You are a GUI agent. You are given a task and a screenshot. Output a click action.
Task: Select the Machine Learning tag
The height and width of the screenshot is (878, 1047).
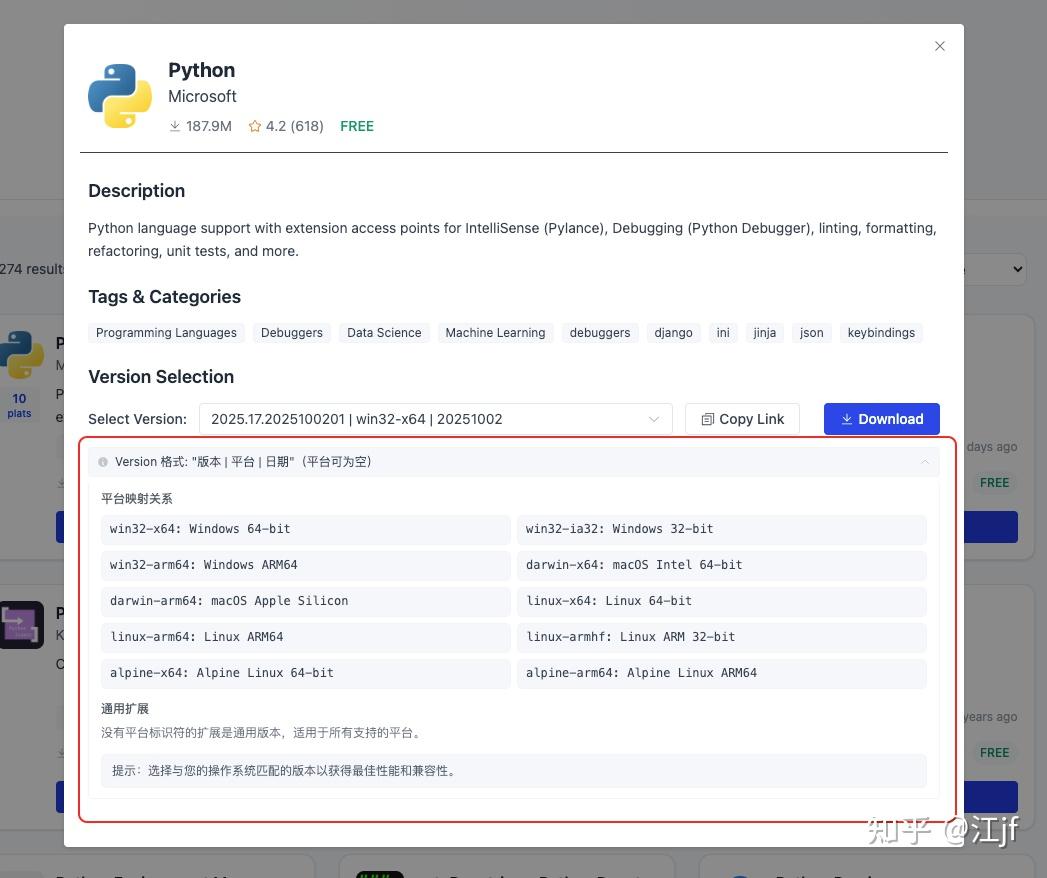pos(495,333)
